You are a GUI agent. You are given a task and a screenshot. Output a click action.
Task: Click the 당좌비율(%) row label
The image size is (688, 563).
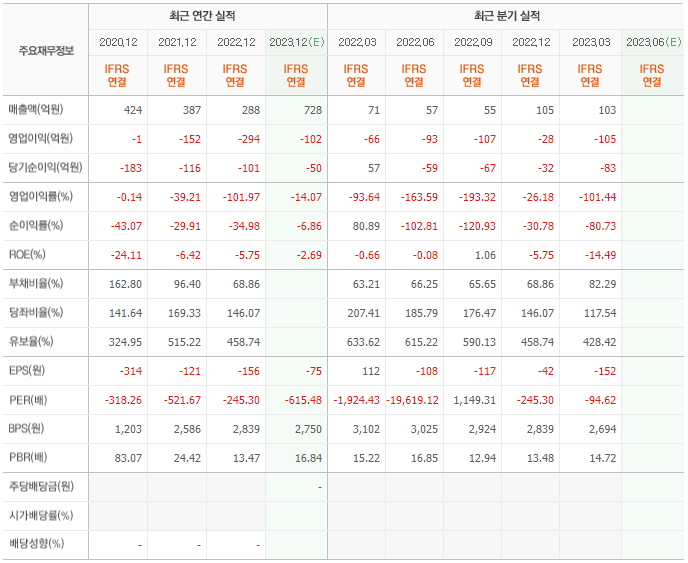pos(36,312)
